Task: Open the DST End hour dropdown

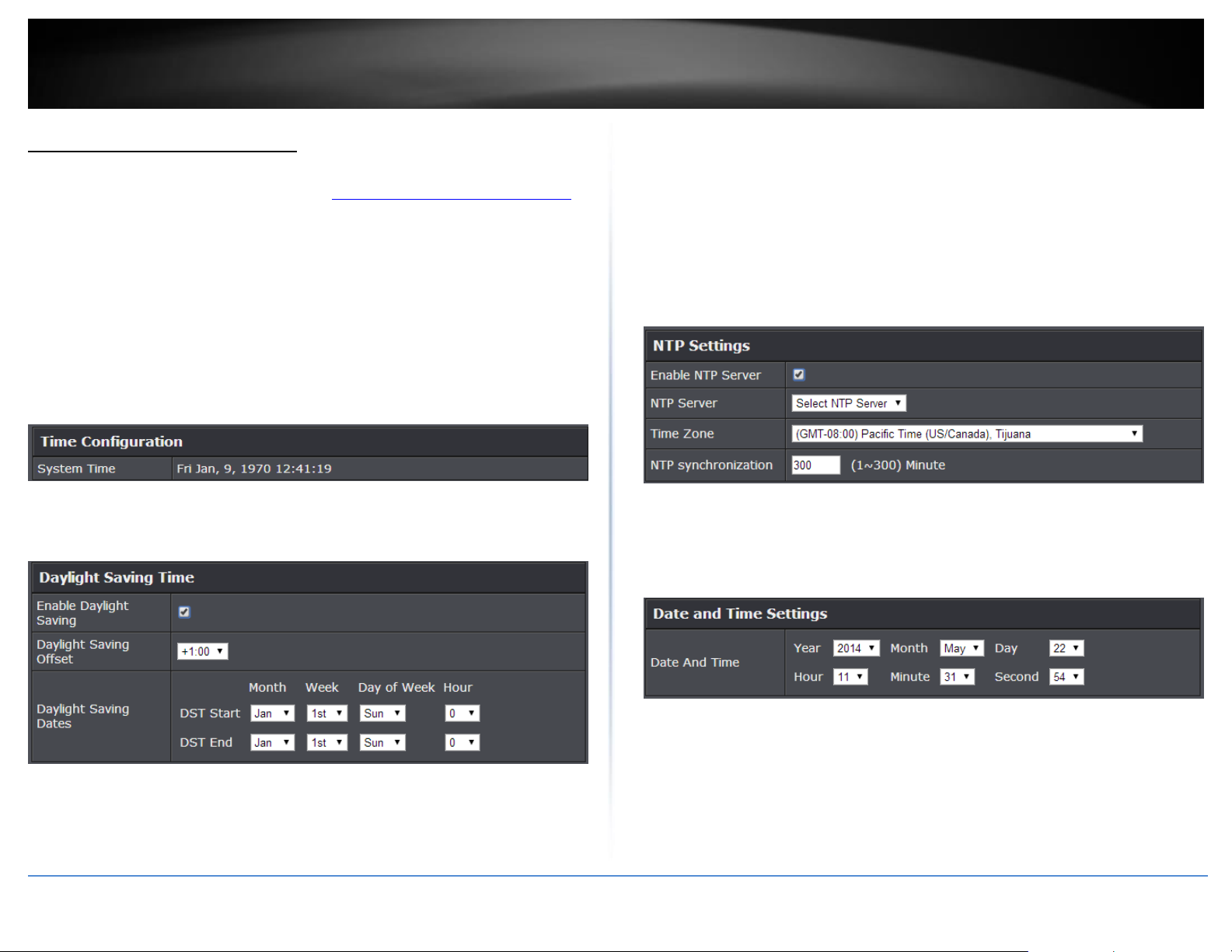Action: 462,742
